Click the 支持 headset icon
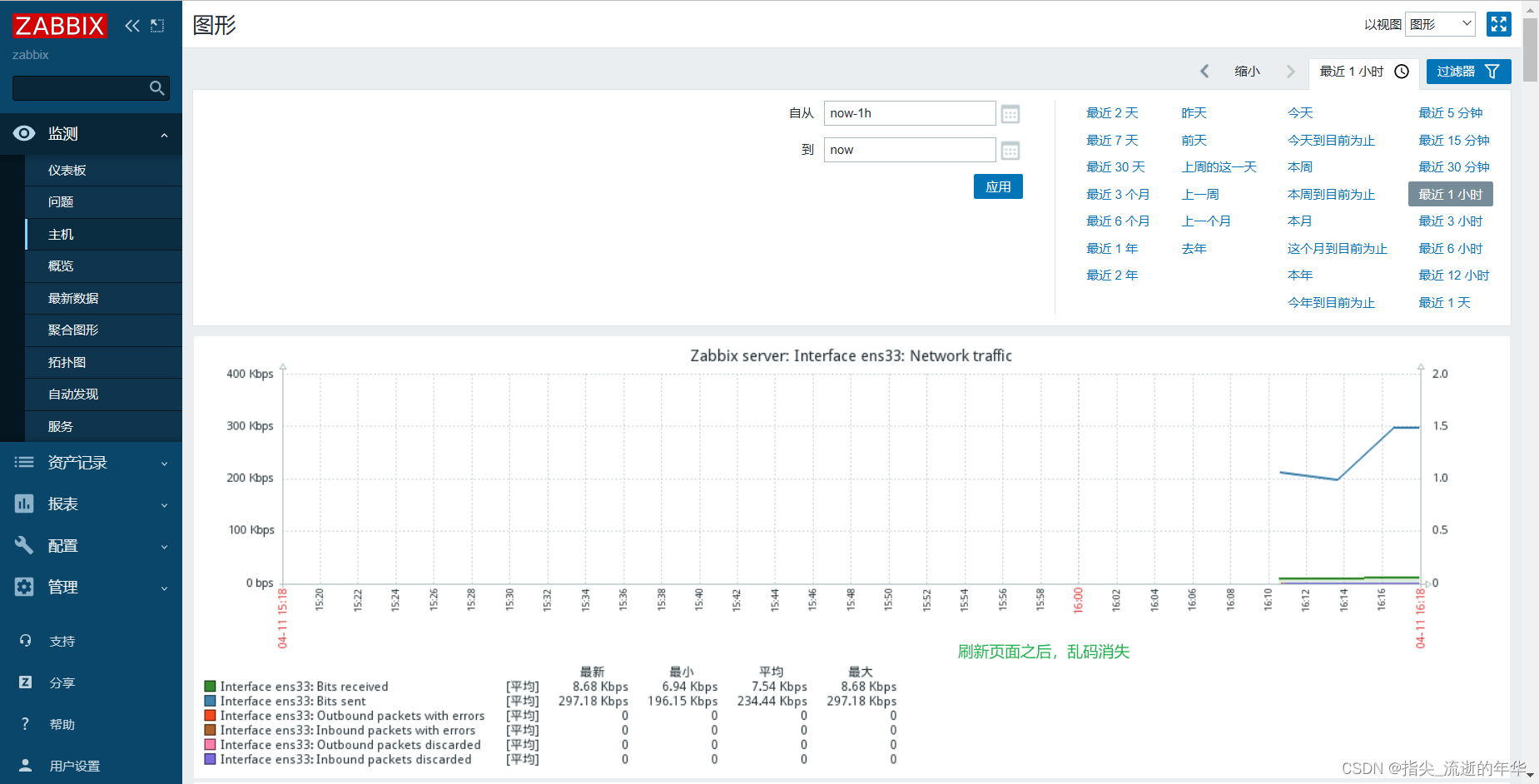This screenshot has height=784, width=1539. (x=25, y=641)
